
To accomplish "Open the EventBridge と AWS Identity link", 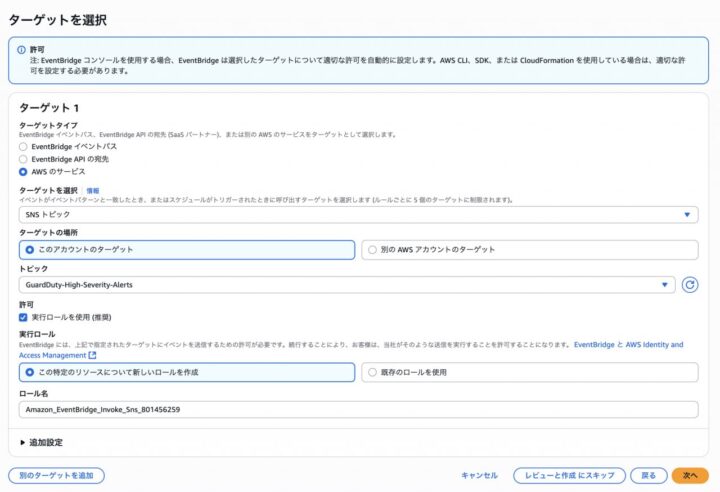I will coord(628,345).
